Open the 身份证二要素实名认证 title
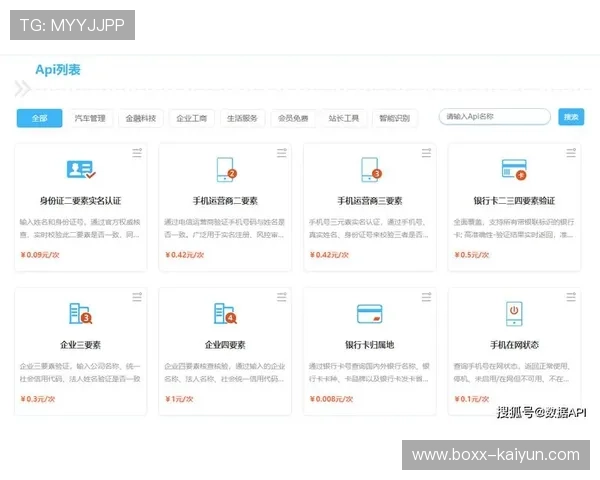This screenshot has height=480, width=600. click(80, 201)
